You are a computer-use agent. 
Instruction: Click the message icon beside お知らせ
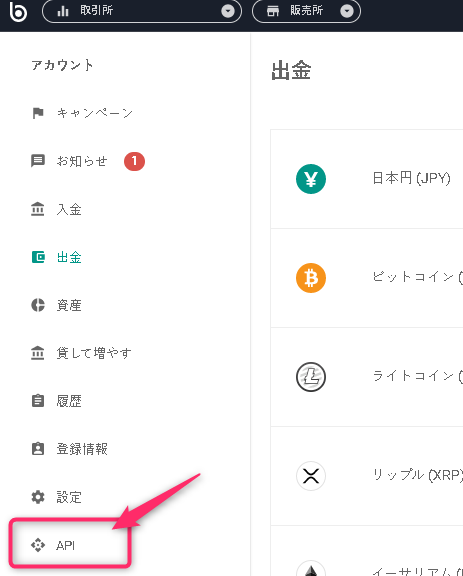click(x=38, y=161)
